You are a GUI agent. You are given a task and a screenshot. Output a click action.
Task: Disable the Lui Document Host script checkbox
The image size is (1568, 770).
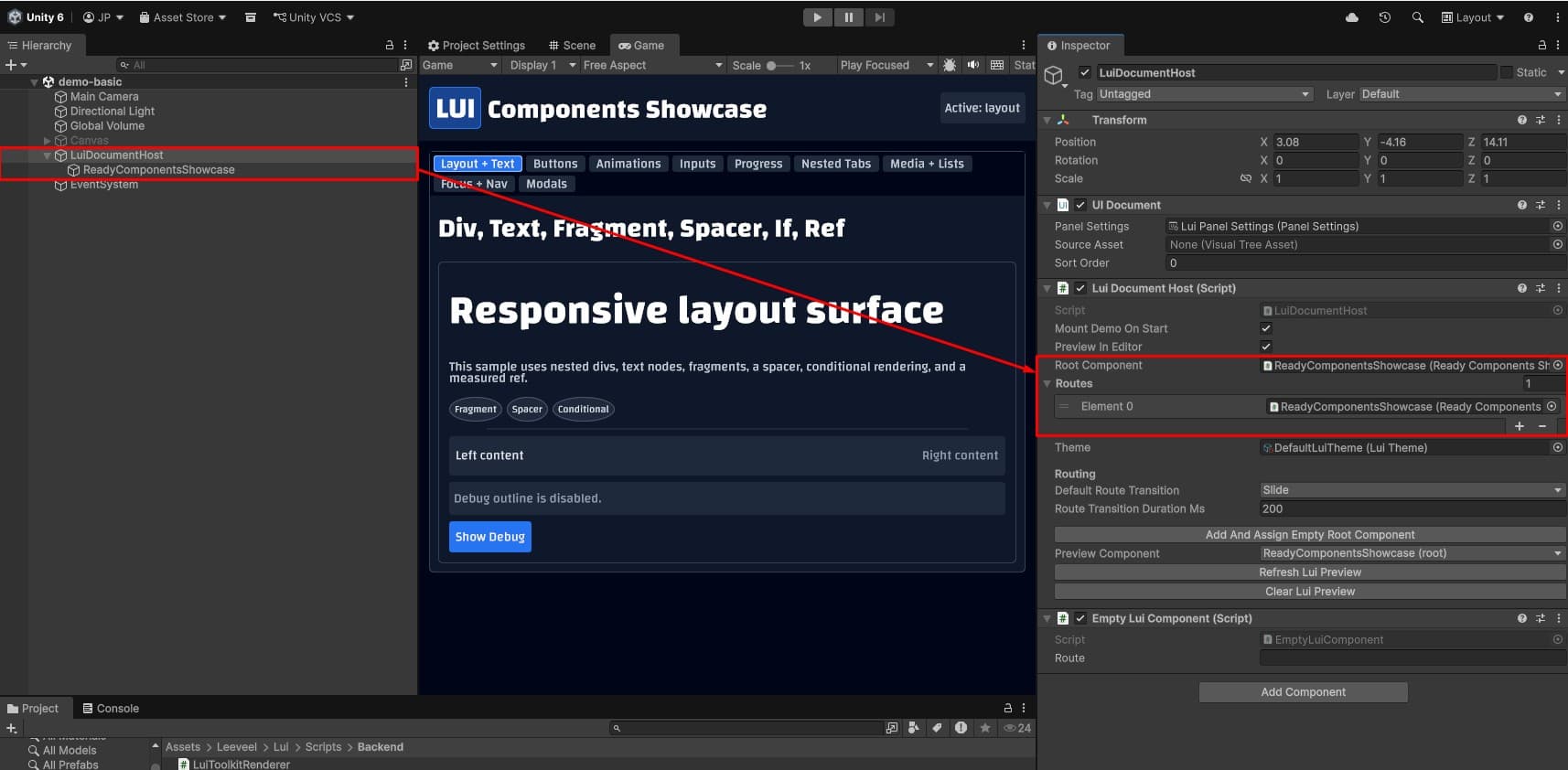[x=1080, y=288]
